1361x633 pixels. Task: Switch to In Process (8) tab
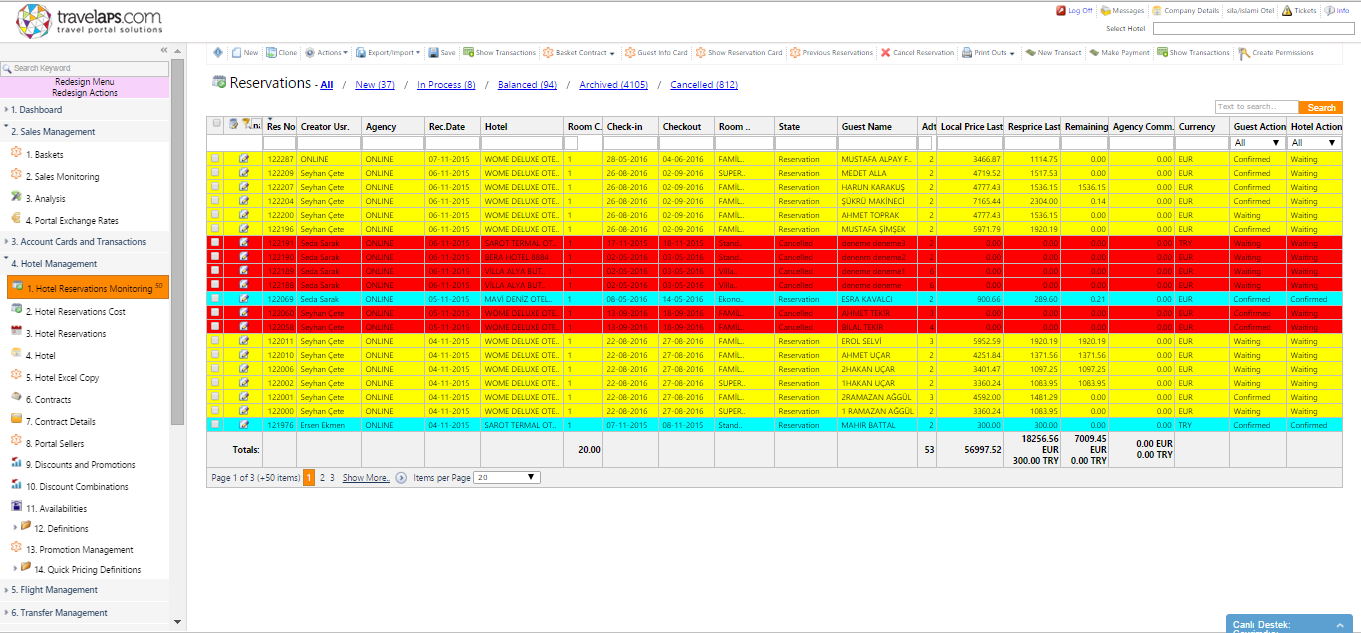tap(446, 85)
